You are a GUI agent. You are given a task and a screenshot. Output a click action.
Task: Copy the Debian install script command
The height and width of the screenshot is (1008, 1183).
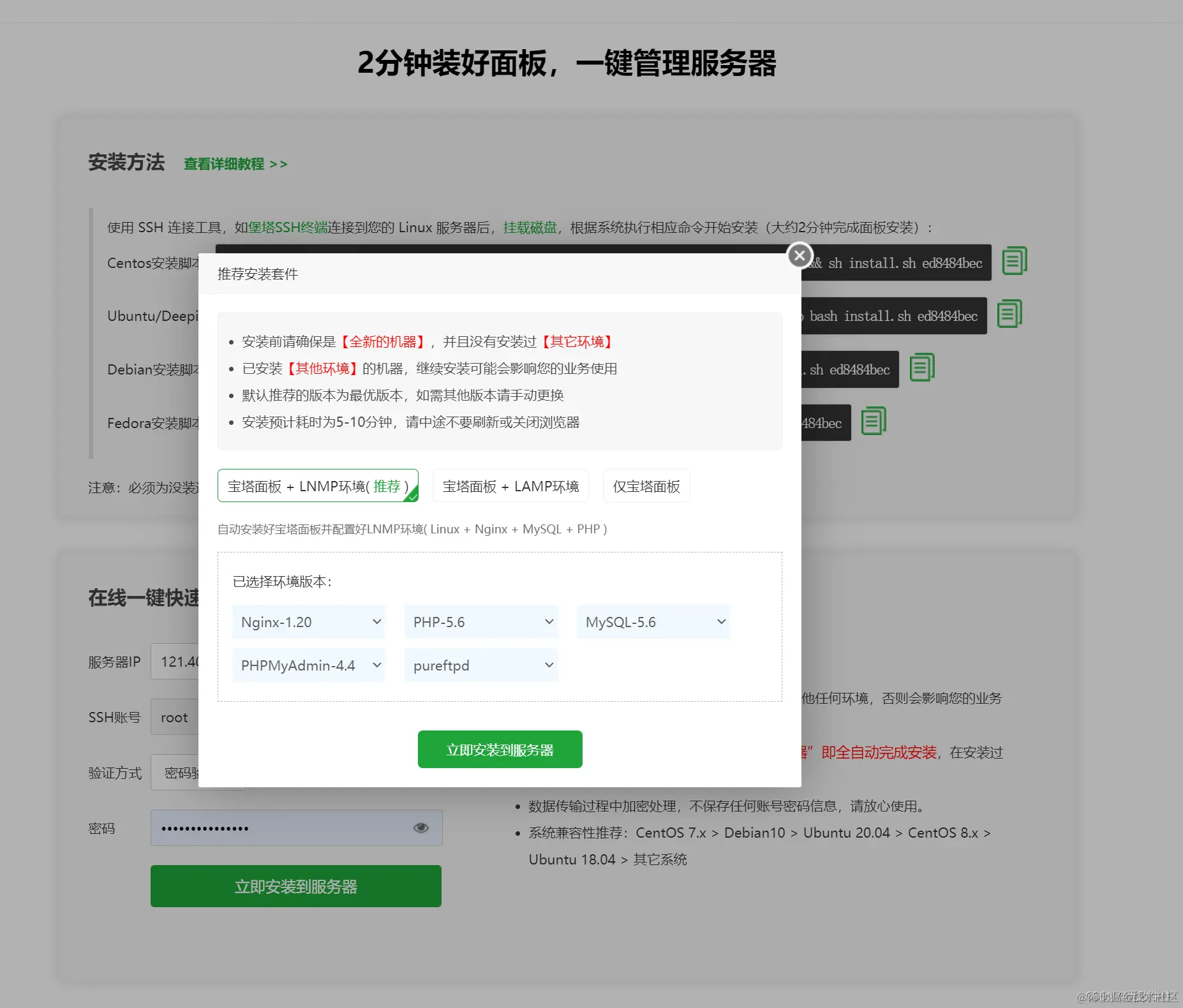click(x=922, y=367)
